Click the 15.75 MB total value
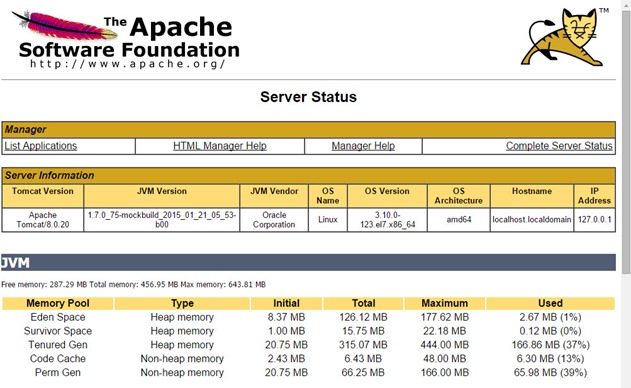The width and height of the screenshot is (631, 388). 363,331
